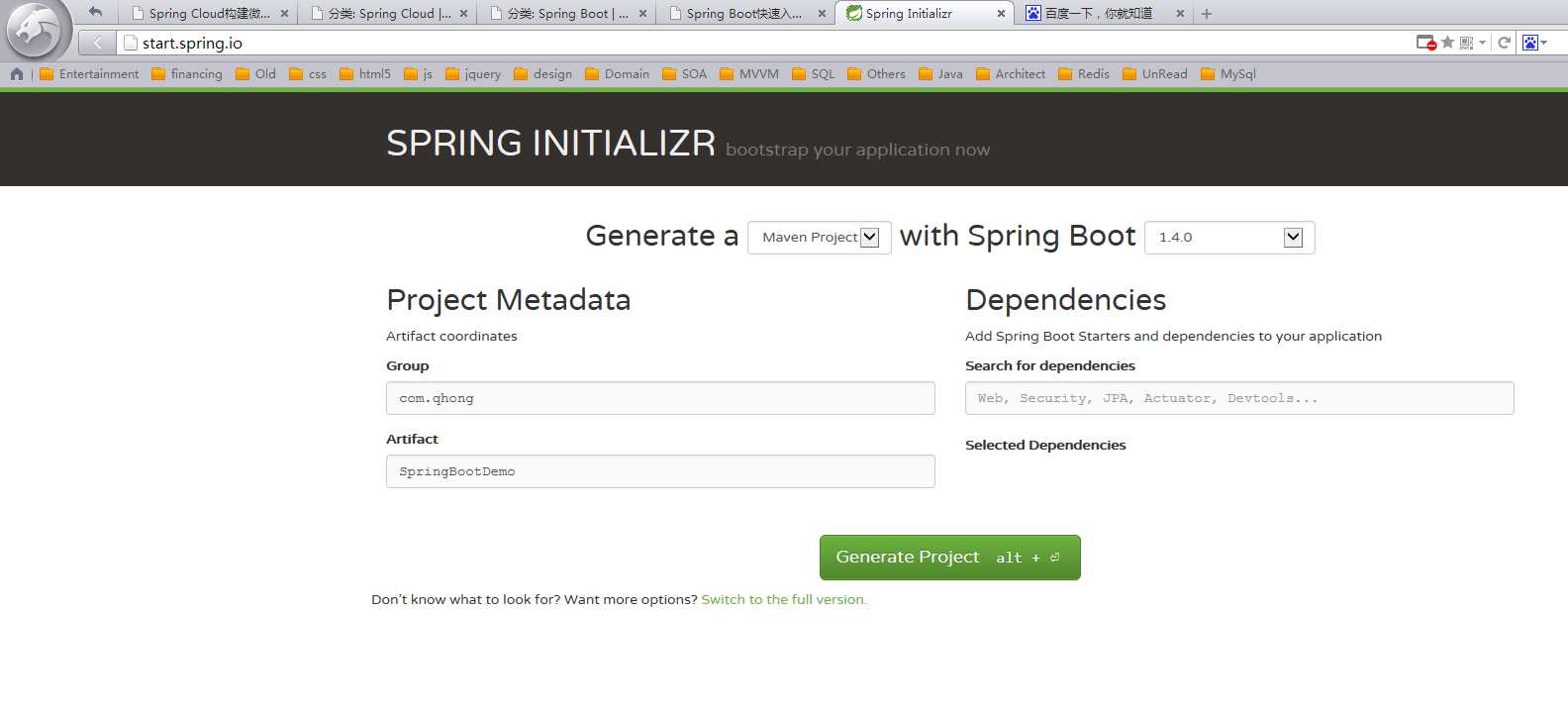Switch to the Spring Cloud构建微 tab

[x=208, y=14]
